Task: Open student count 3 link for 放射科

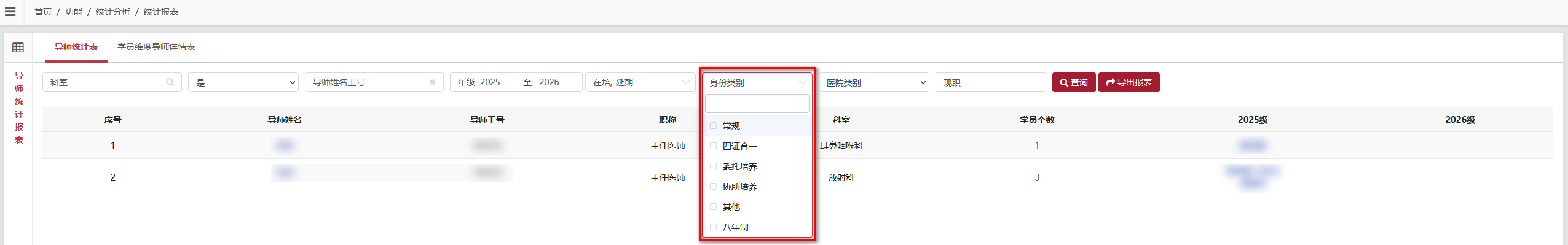Action: click(1037, 177)
